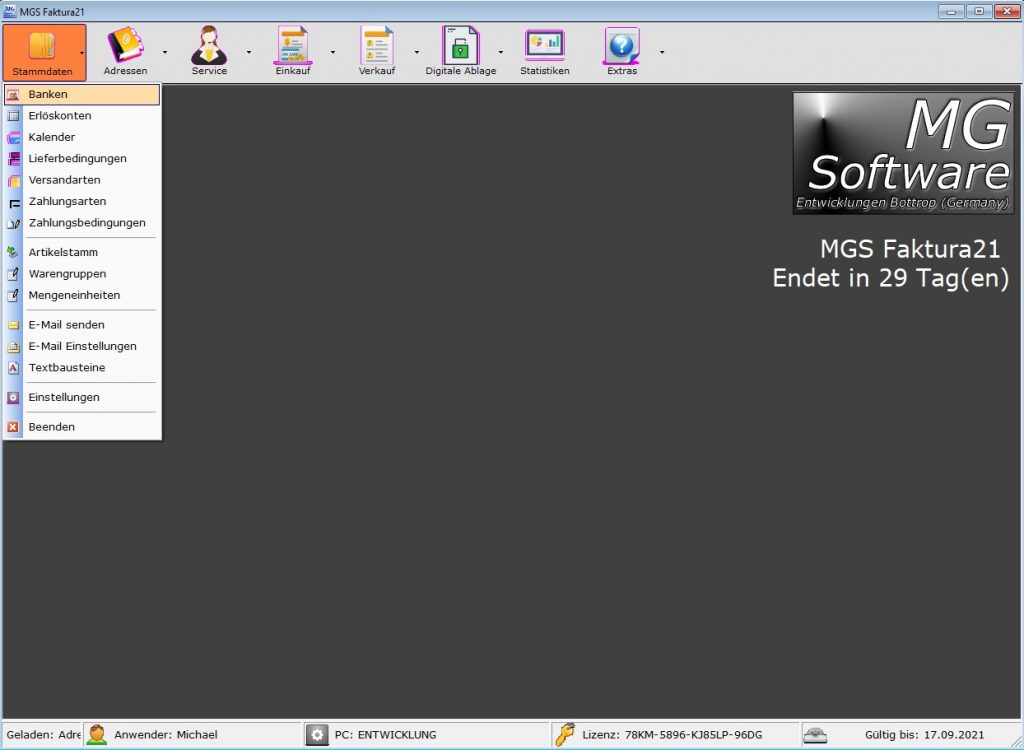
Task: Click 'Endet in 29 Tag(en)' text
Action: [x=891, y=278]
